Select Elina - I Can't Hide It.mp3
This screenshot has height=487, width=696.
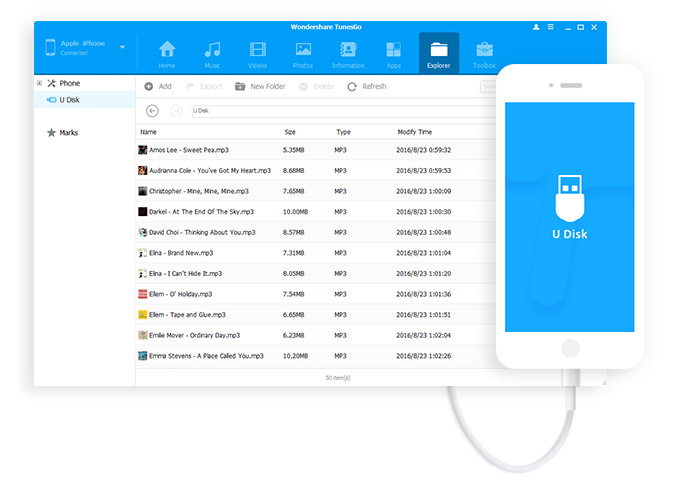(x=316, y=273)
